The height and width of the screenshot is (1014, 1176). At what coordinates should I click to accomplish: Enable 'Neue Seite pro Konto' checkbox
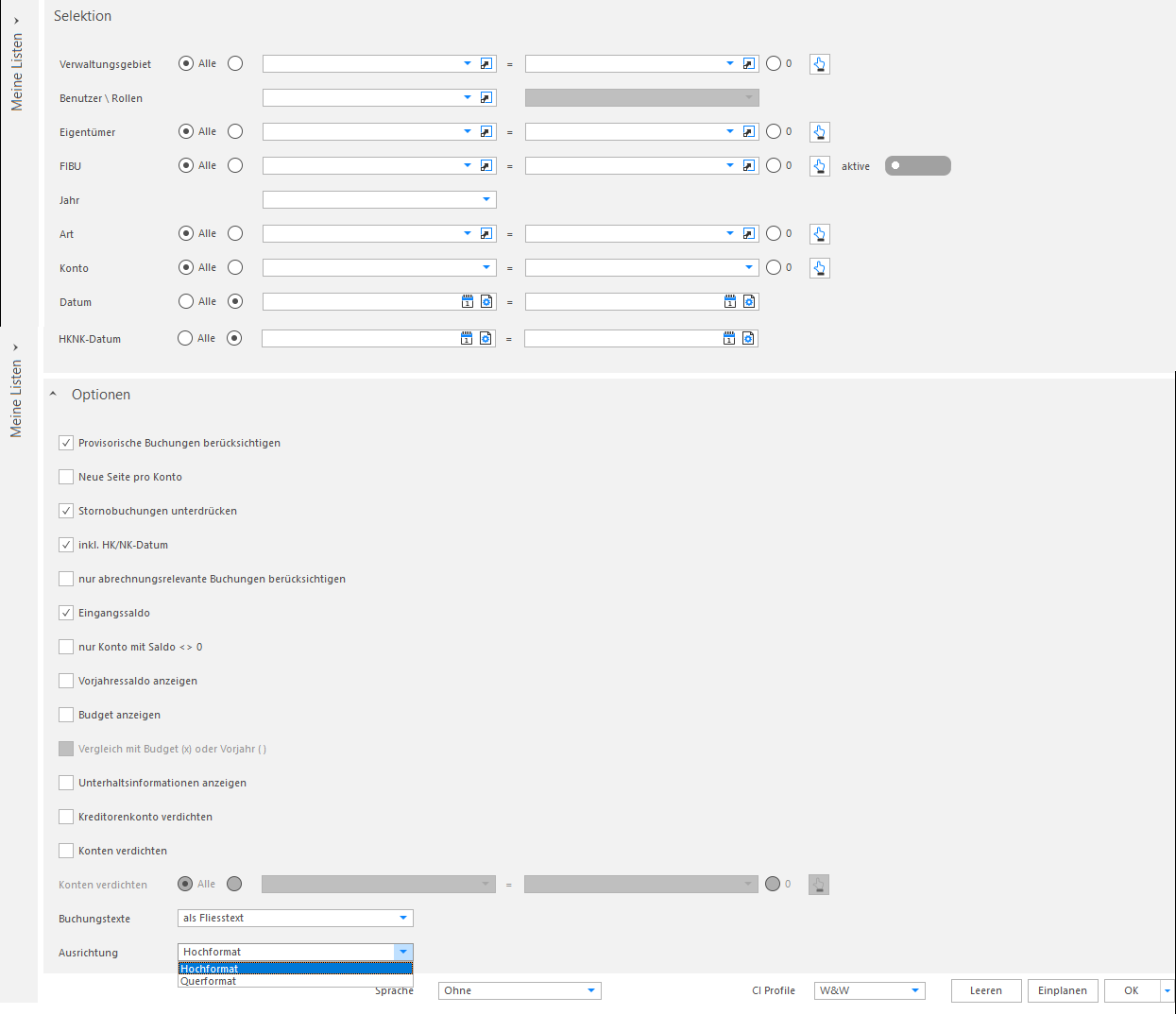coord(66,477)
